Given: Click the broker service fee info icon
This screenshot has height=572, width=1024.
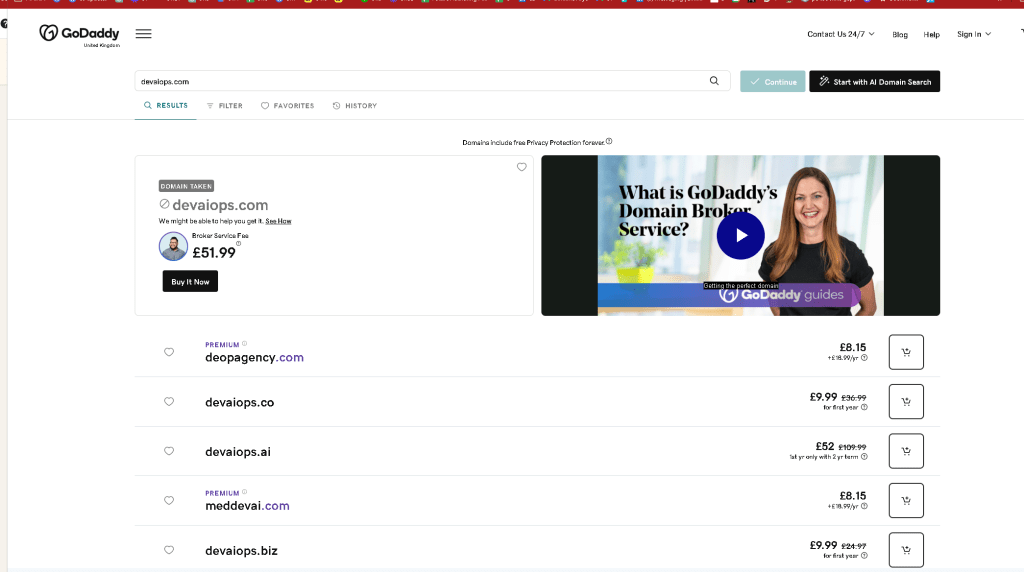Looking at the screenshot, I should pos(238,244).
